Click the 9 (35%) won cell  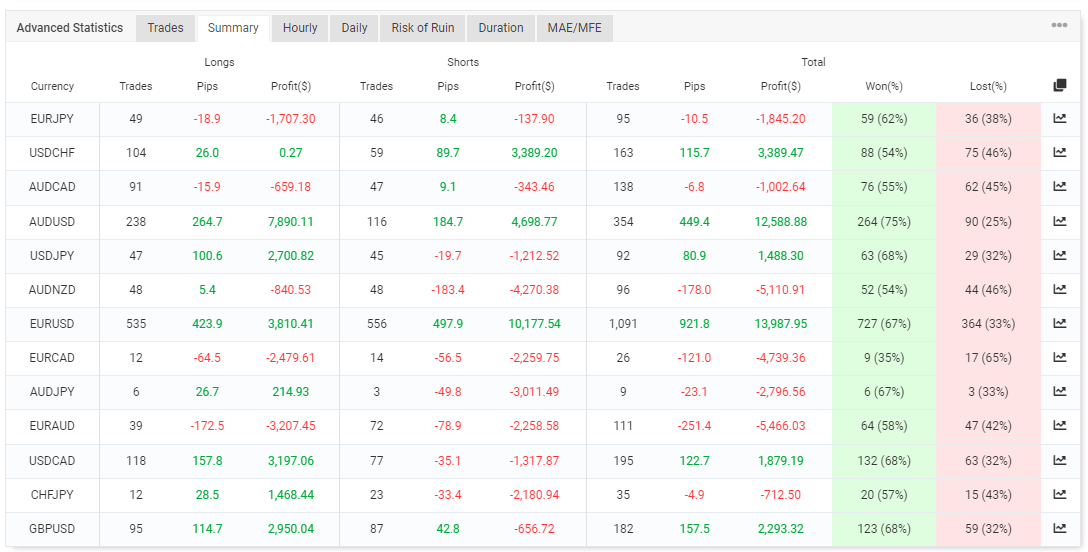pos(884,358)
